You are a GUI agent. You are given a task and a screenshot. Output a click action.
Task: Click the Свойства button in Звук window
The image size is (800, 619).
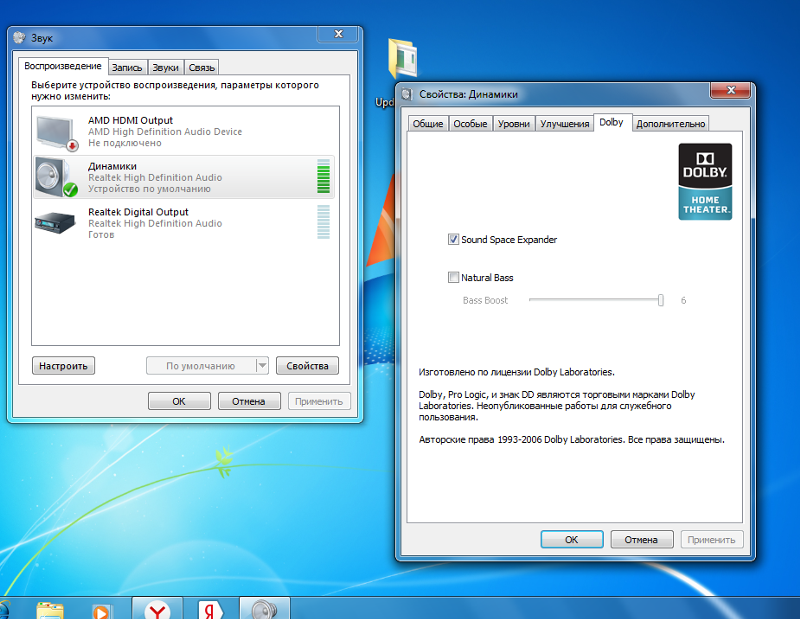pyautogui.click(x=307, y=365)
